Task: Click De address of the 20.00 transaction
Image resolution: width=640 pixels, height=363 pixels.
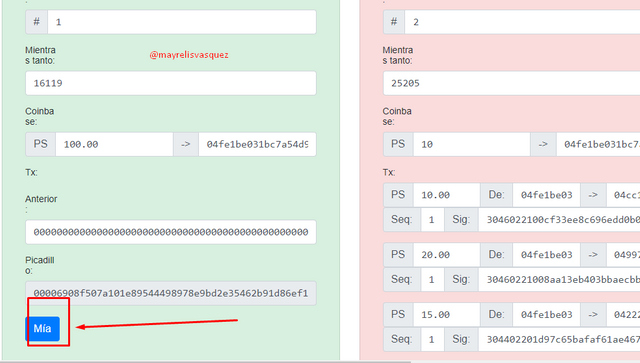Action: 547,255
